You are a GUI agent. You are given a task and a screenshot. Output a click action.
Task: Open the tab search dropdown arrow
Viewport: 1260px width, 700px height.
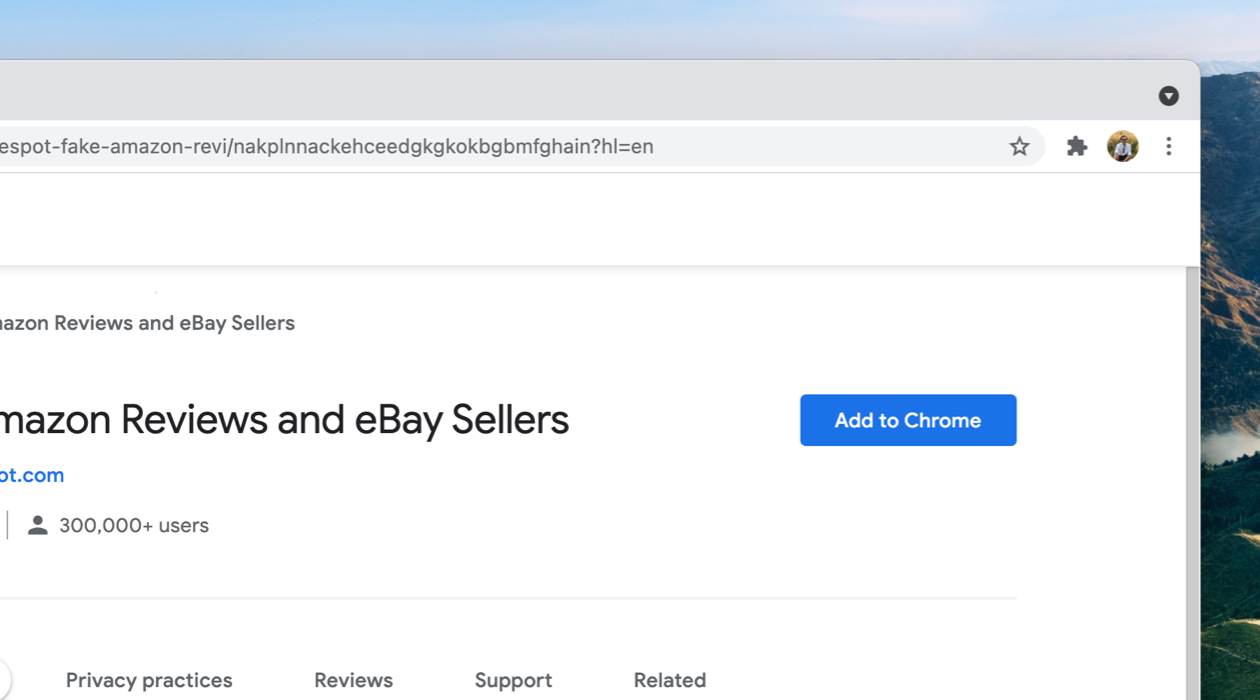pyautogui.click(x=1168, y=96)
